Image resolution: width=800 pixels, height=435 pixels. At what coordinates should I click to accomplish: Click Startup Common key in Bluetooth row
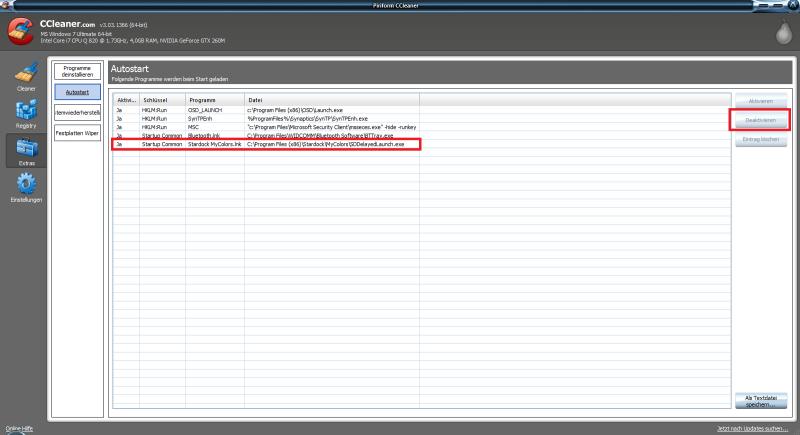click(162, 136)
